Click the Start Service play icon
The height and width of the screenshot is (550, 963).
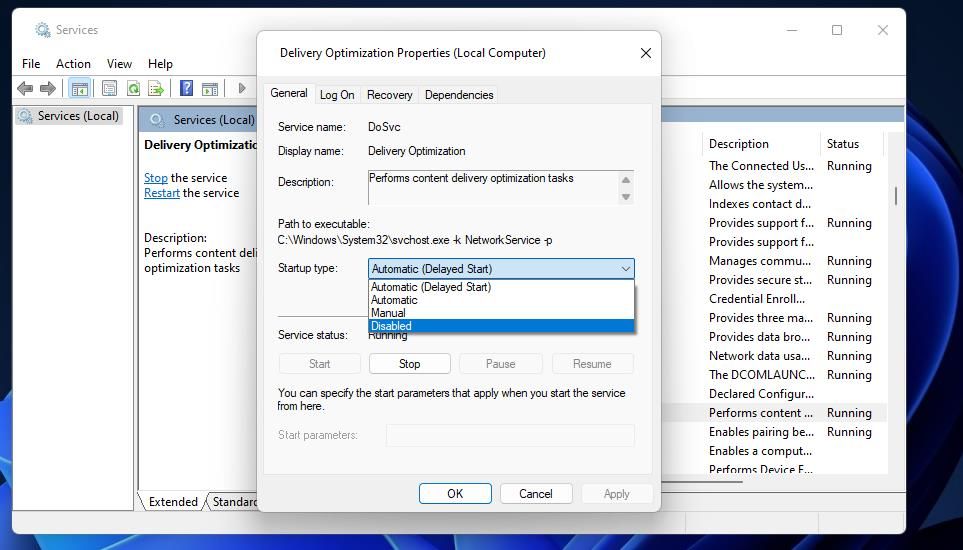tap(242, 88)
